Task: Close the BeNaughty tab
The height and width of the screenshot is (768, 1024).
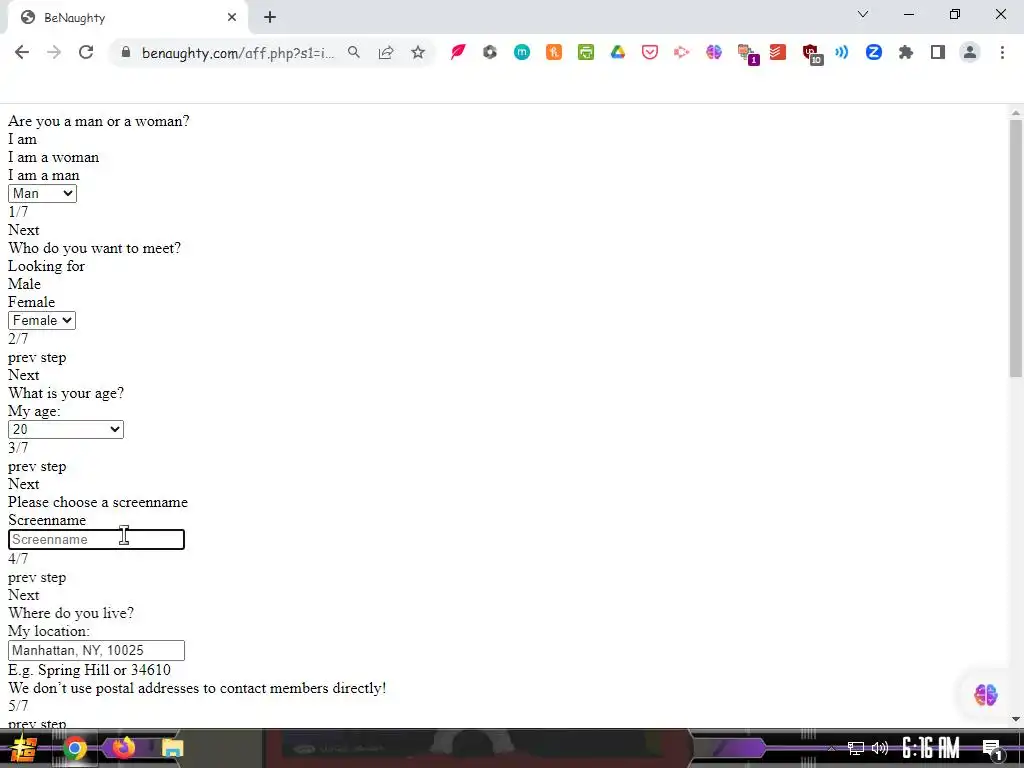Action: [x=232, y=17]
